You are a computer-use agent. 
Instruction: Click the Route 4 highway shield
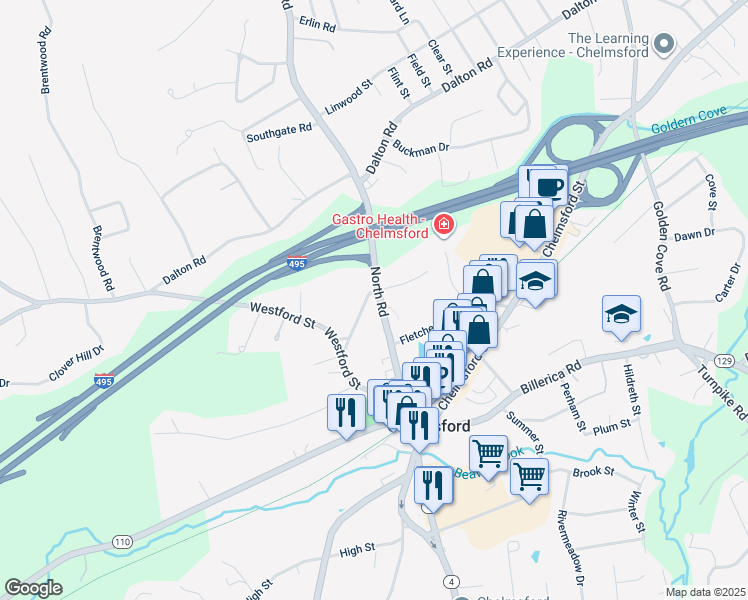(451, 582)
